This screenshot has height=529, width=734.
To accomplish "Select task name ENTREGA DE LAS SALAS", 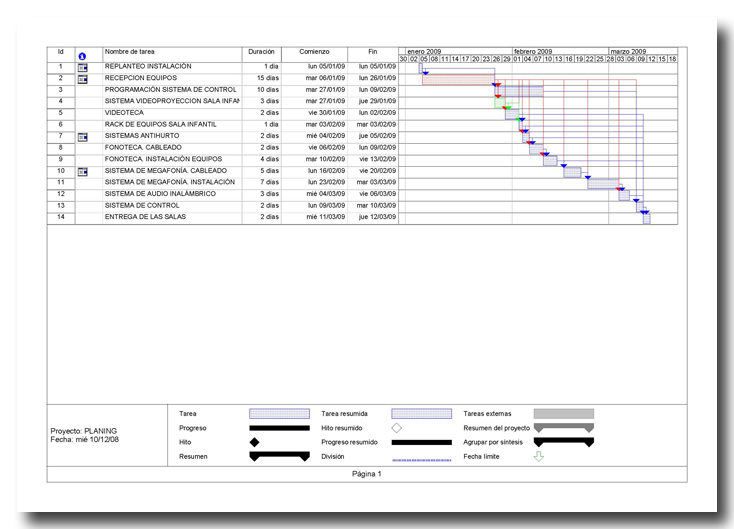I will click(145, 217).
